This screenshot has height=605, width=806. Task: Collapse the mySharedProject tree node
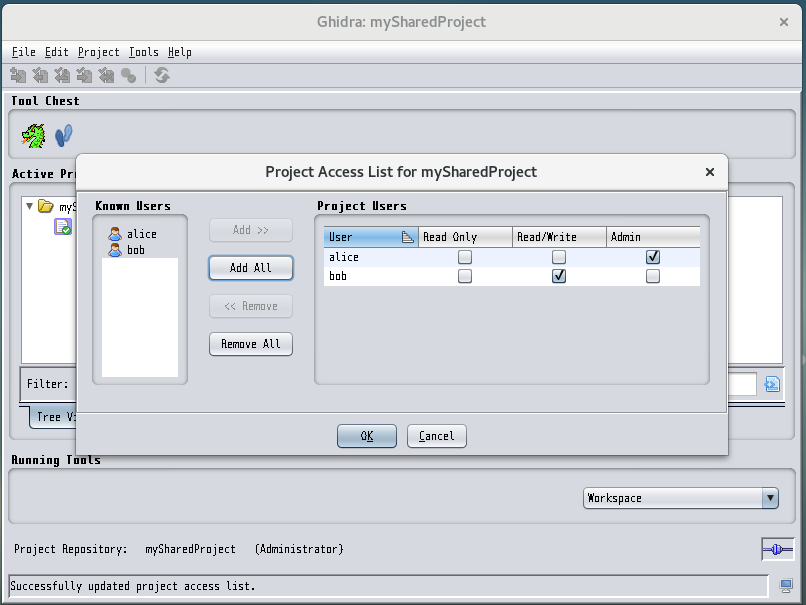[29, 206]
